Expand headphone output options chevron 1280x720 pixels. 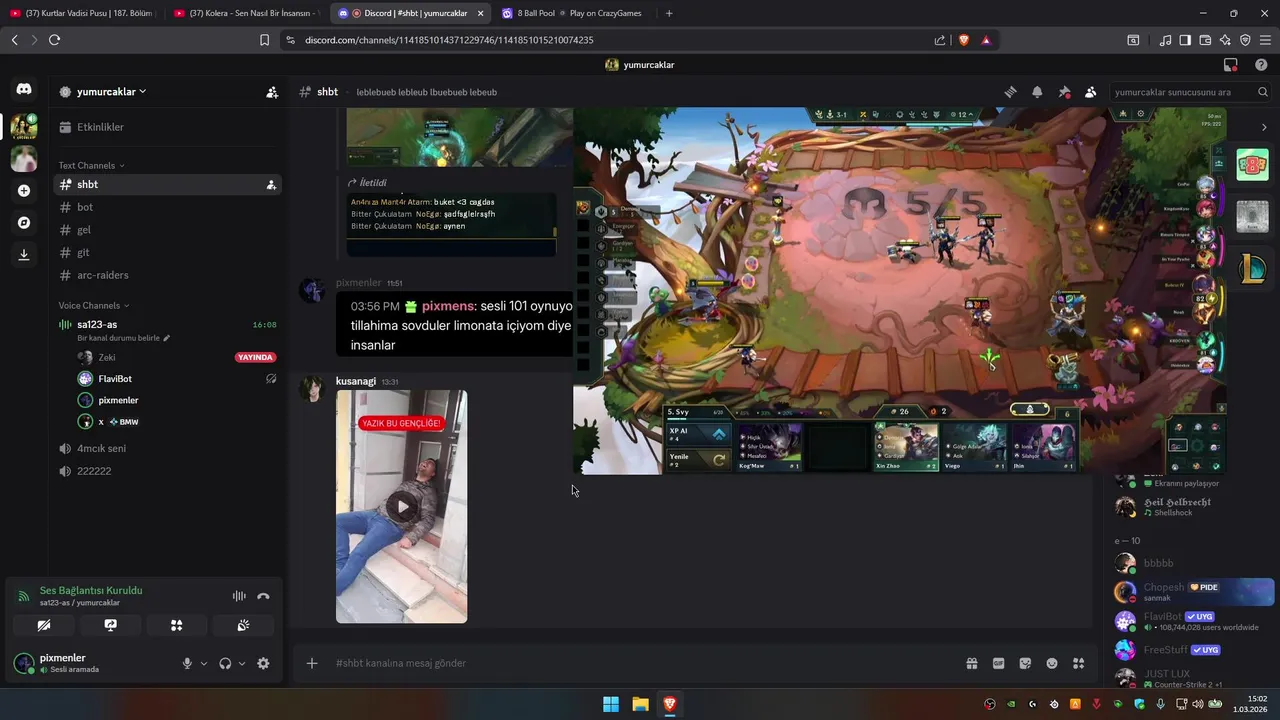242,663
